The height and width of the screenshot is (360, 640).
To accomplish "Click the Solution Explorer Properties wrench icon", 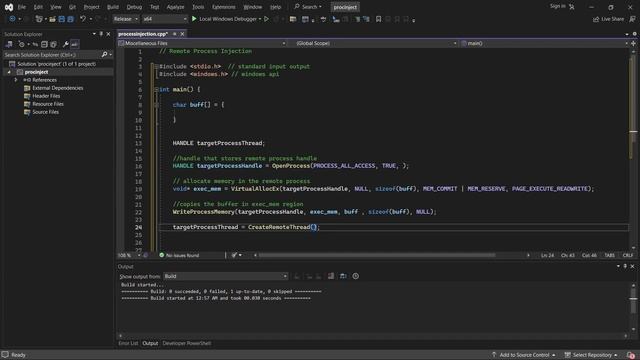I will click(65, 44).
